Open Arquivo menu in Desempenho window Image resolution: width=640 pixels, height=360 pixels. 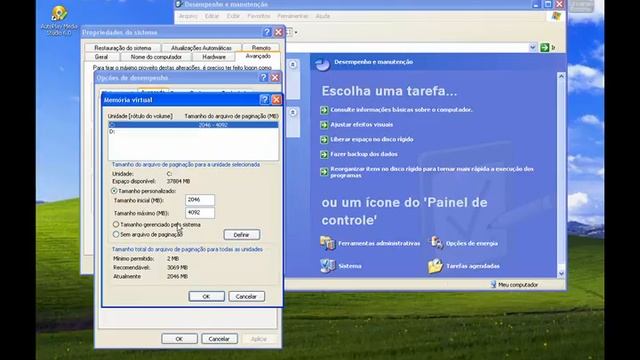click(x=188, y=16)
